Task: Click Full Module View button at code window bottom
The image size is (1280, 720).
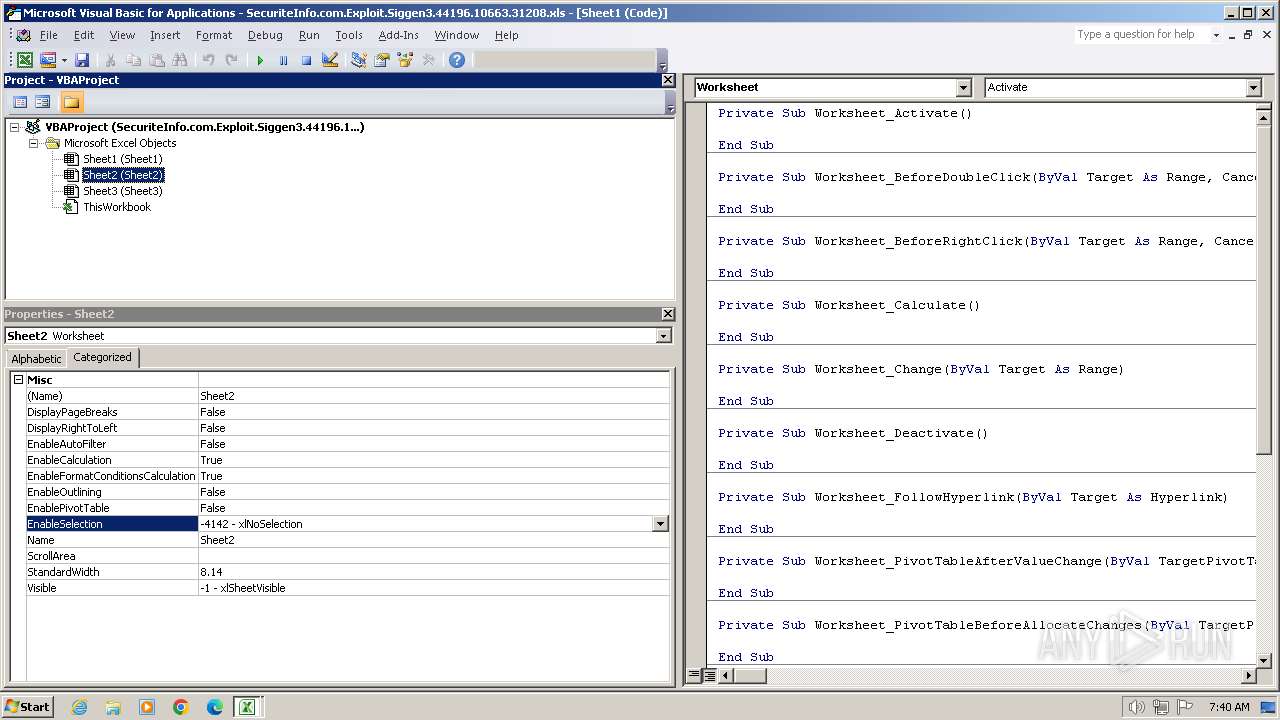Action: pos(709,676)
